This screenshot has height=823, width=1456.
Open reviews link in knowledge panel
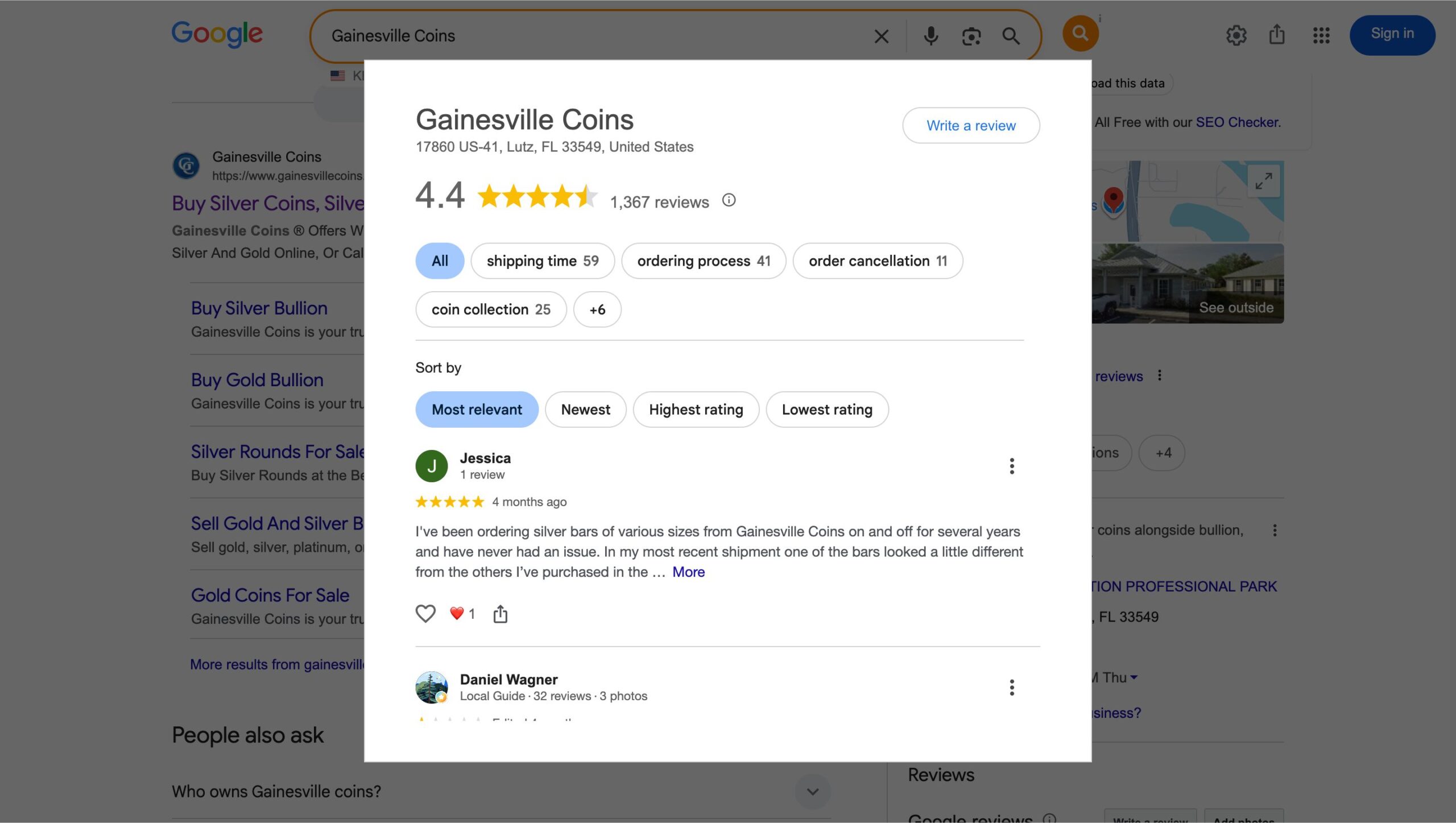[1118, 376]
